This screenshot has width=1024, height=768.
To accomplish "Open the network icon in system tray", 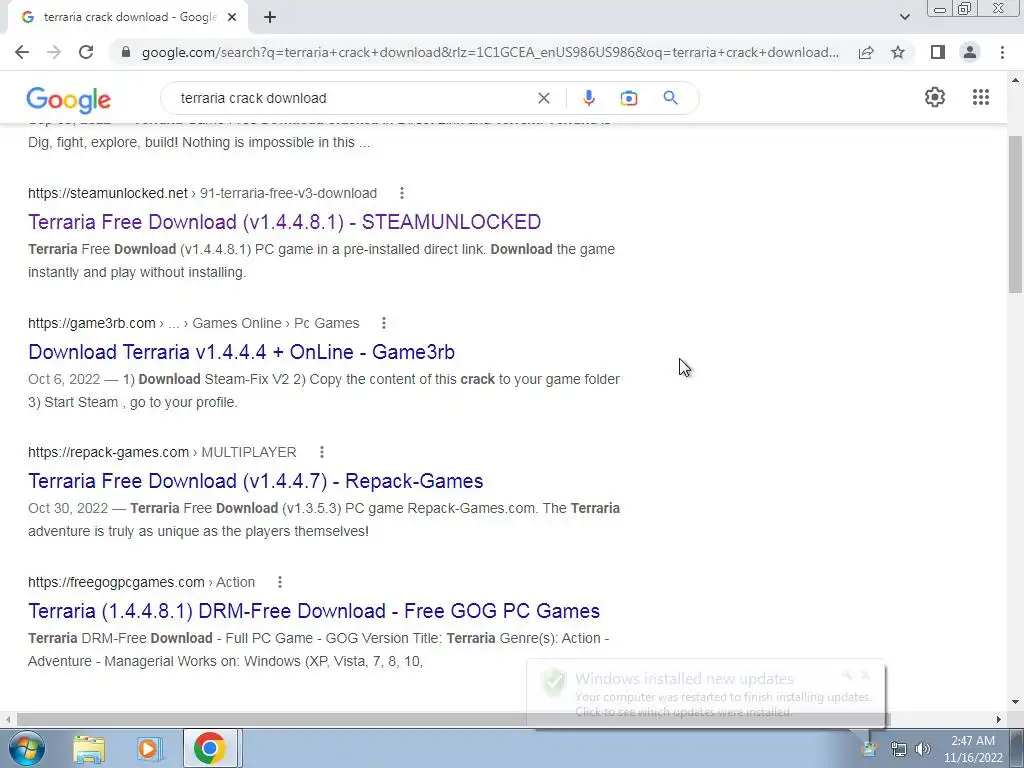I will [x=899, y=749].
